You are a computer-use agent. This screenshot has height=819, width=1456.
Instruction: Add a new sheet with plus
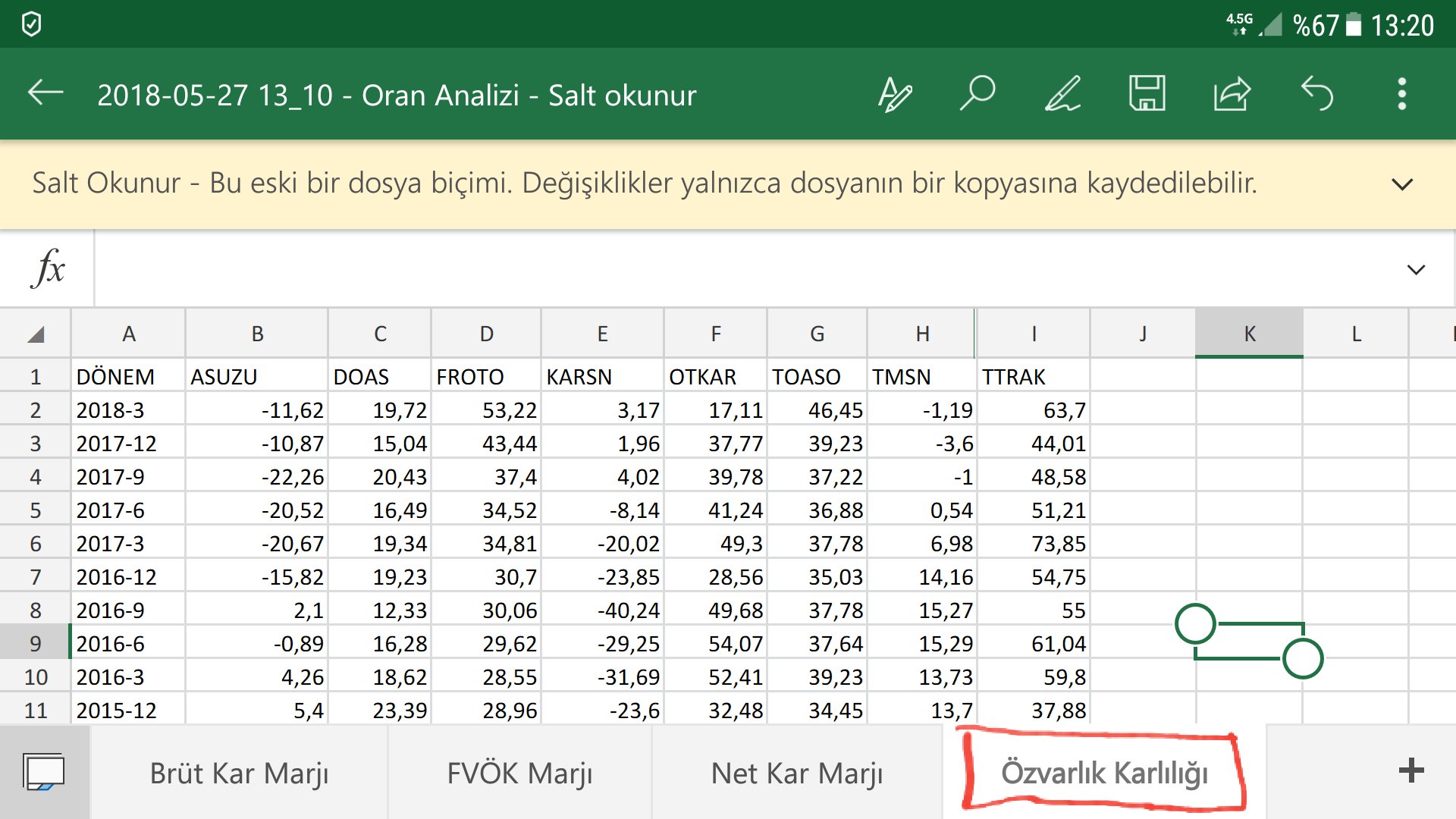1410,770
